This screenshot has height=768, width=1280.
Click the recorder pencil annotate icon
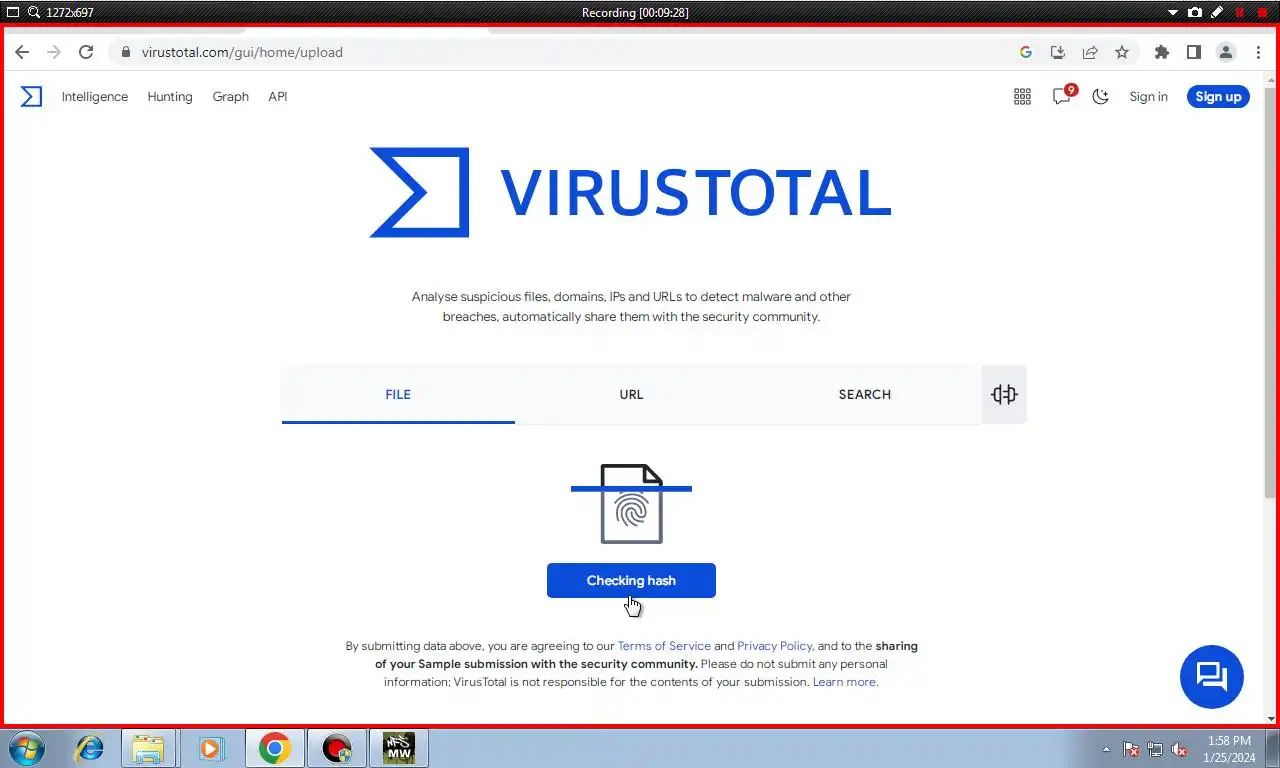tap(1217, 13)
